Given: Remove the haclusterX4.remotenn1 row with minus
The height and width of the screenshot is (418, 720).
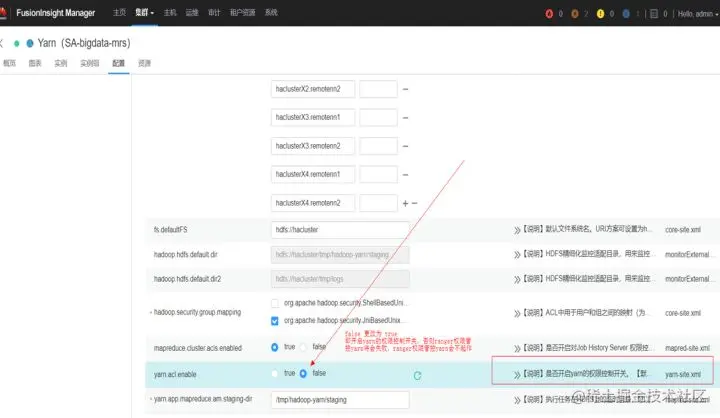Looking at the screenshot, I should tap(405, 175).
